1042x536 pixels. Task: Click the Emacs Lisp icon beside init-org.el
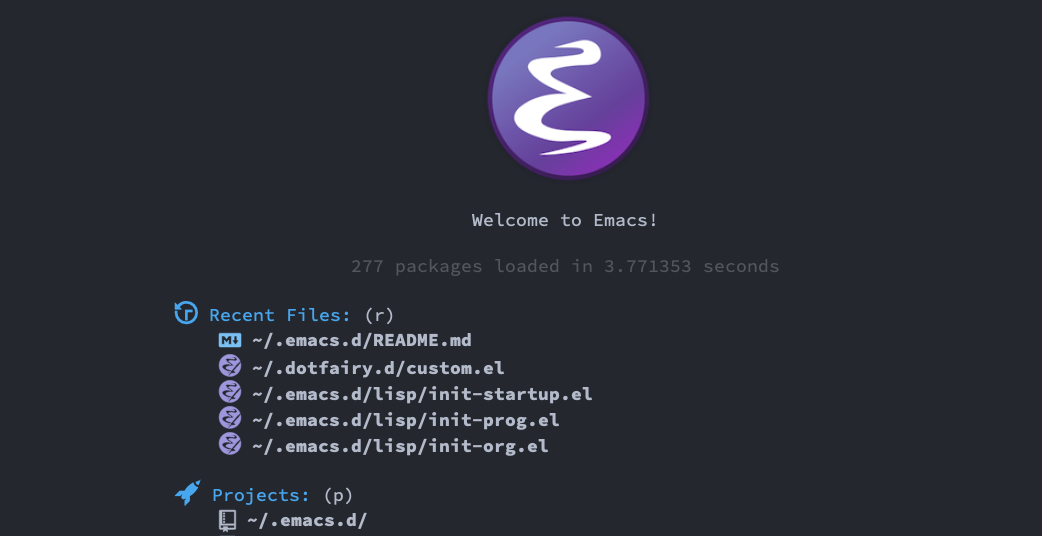click(230, 444)
